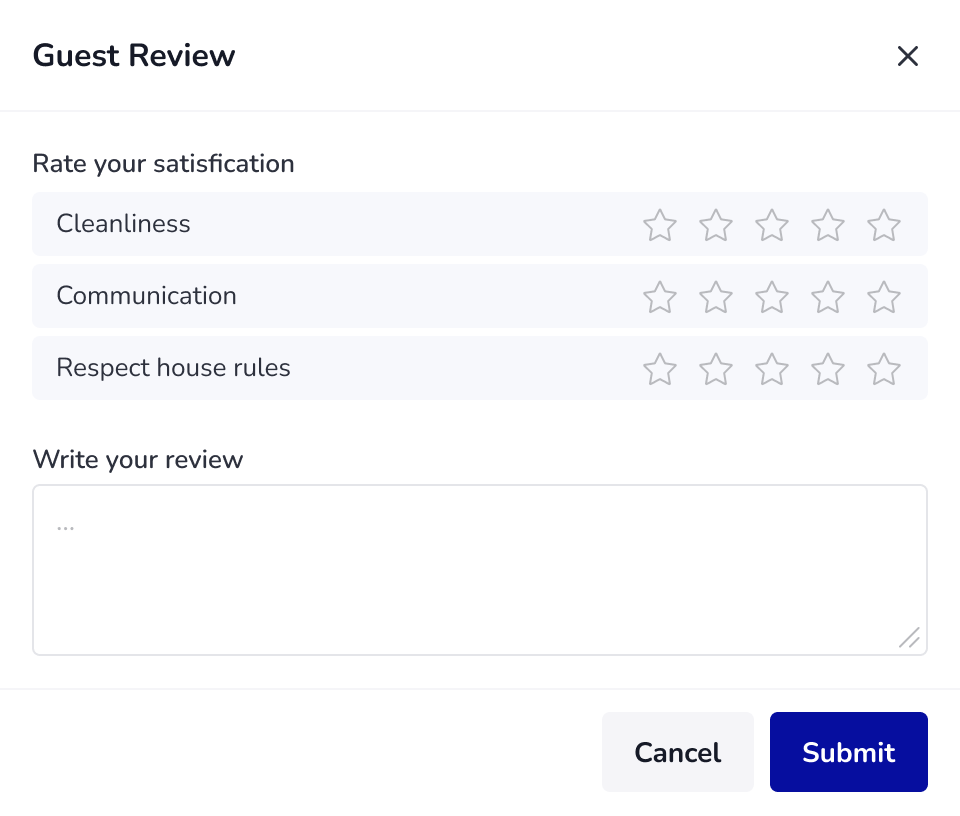The width and height of the screenshot is (960, 816).
Task: Grab the review textarea resize handle
Action: pos(909,637)
